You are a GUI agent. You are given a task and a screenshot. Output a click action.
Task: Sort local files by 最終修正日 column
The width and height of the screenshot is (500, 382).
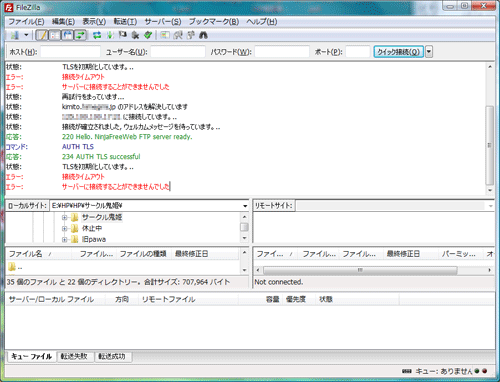pos(205,254)
